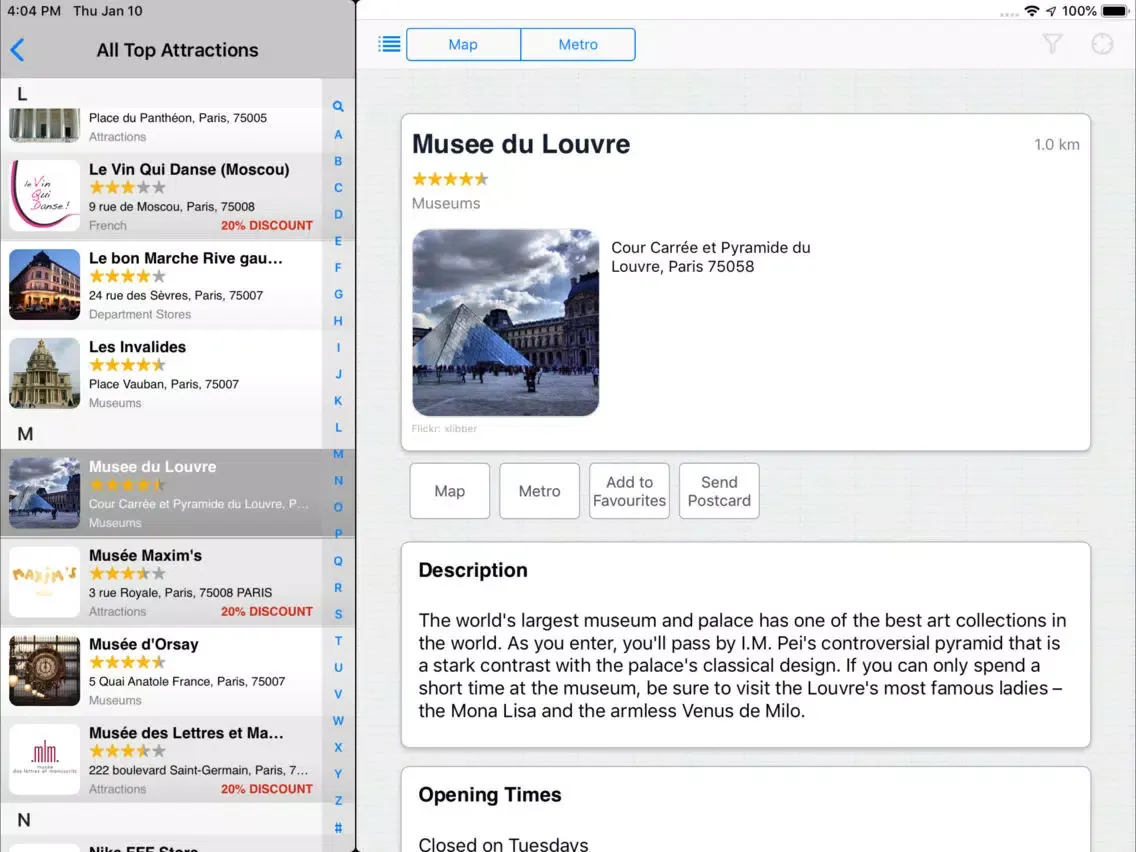
Task: Select Le Vin Qui Danse (Moscou)
Action: coord(162,196)
